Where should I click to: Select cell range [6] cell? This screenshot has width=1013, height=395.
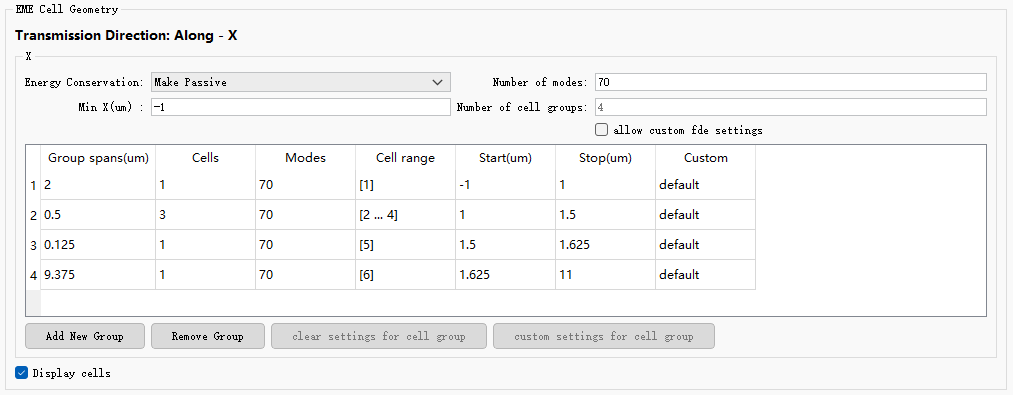[406, 275]
